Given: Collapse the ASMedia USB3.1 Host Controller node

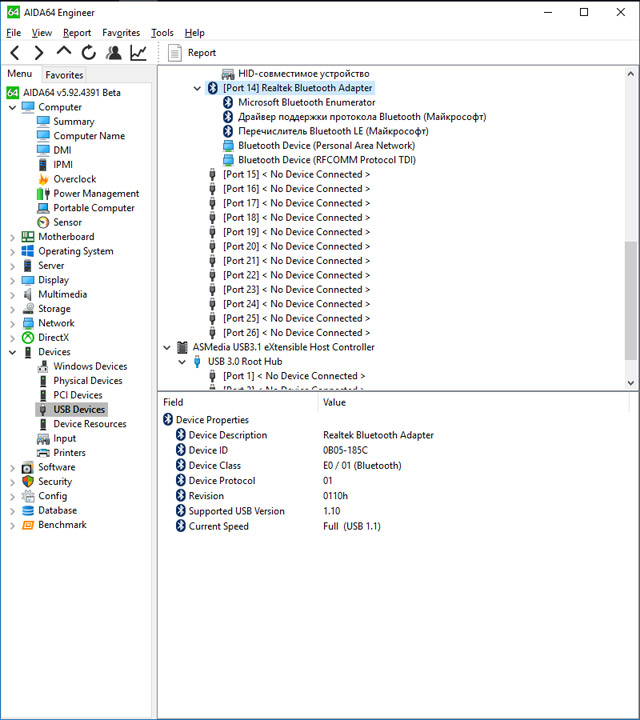Looking at the screenshot, I should [x=167, y=348].
